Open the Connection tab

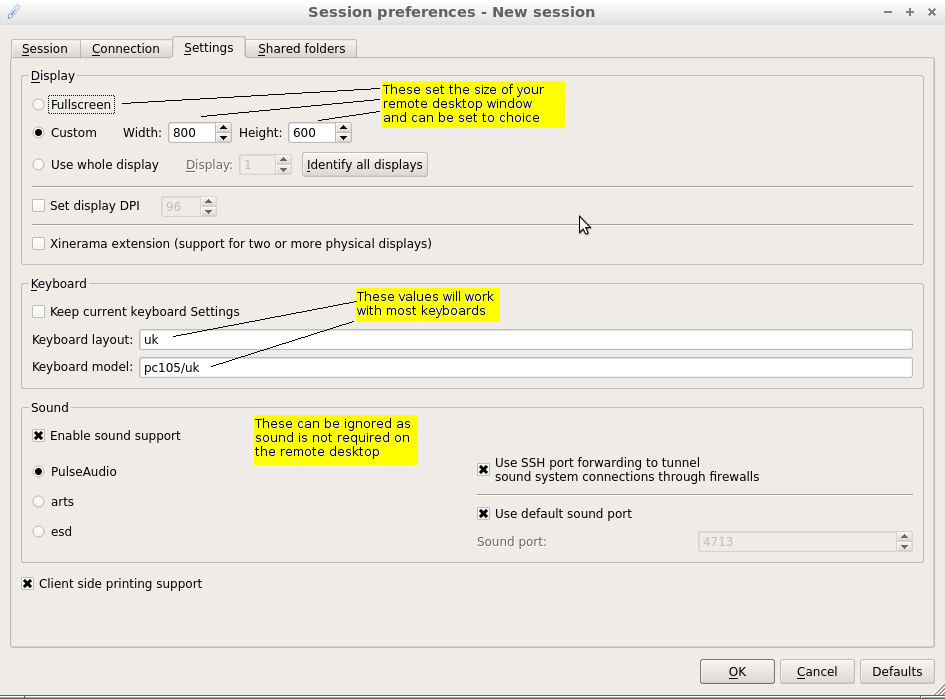(126, 49)
